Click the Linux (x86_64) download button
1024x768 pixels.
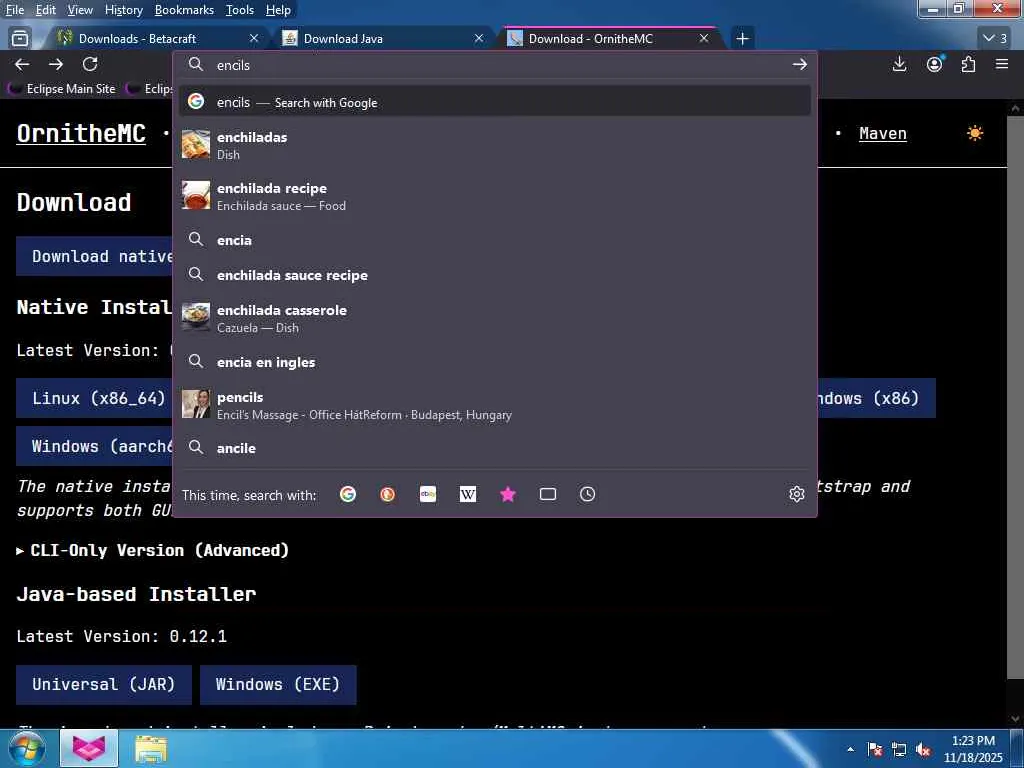[x=94, y=398]
